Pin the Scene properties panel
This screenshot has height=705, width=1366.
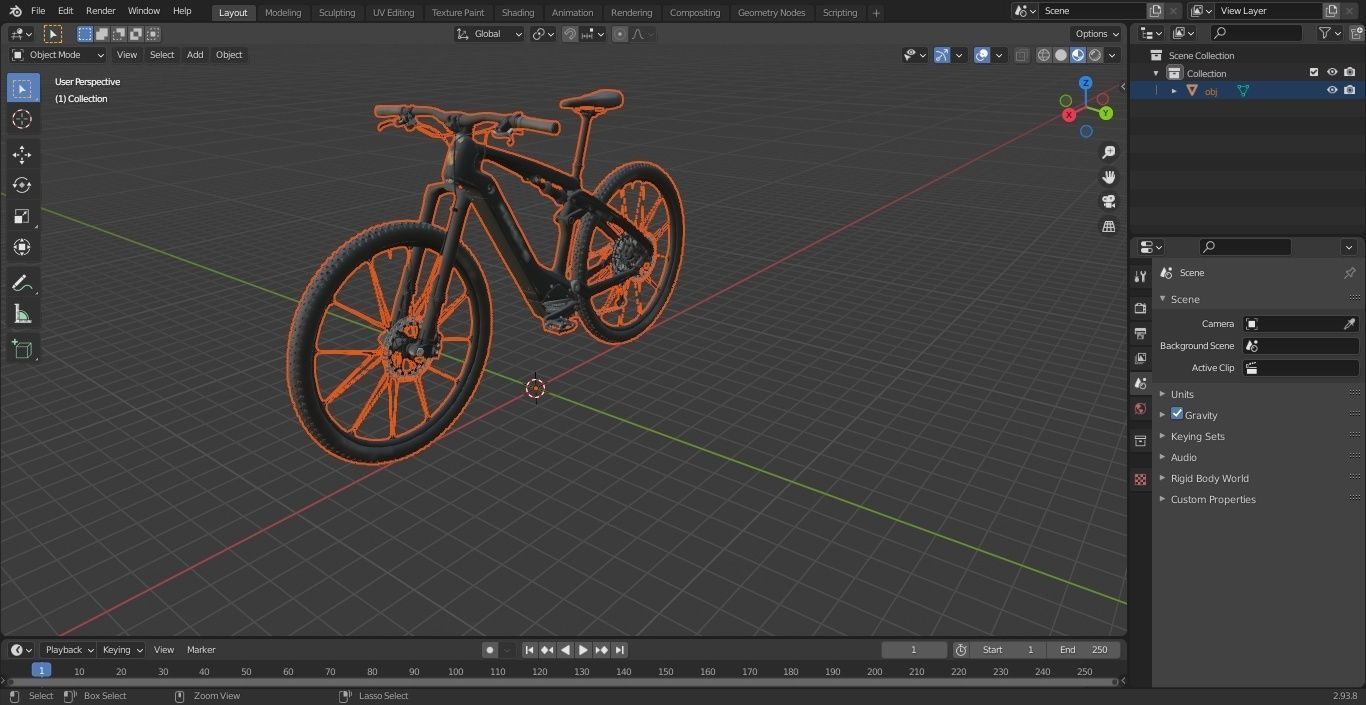(1349, 273)
